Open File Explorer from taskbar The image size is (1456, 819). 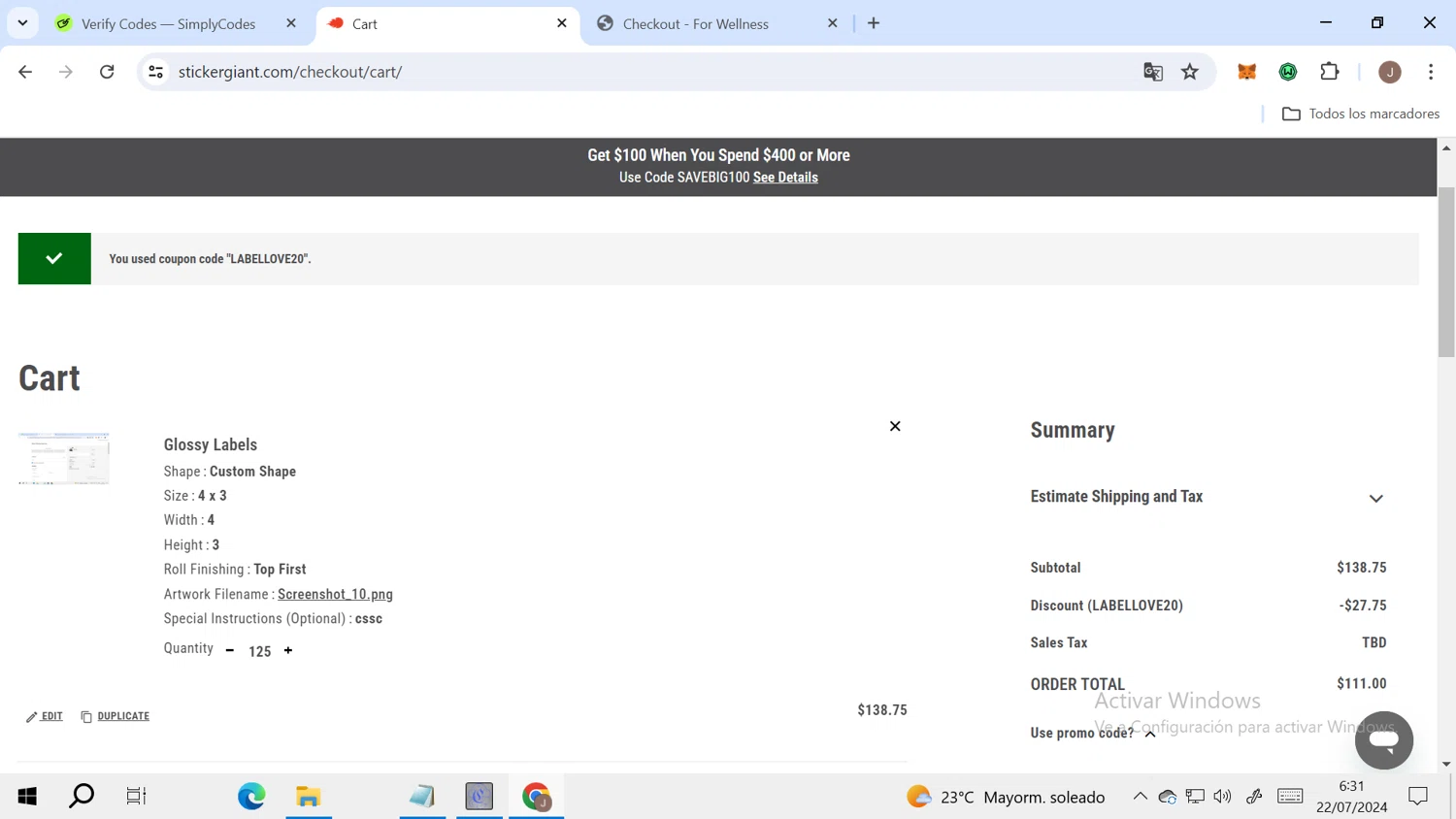[309, 797]
